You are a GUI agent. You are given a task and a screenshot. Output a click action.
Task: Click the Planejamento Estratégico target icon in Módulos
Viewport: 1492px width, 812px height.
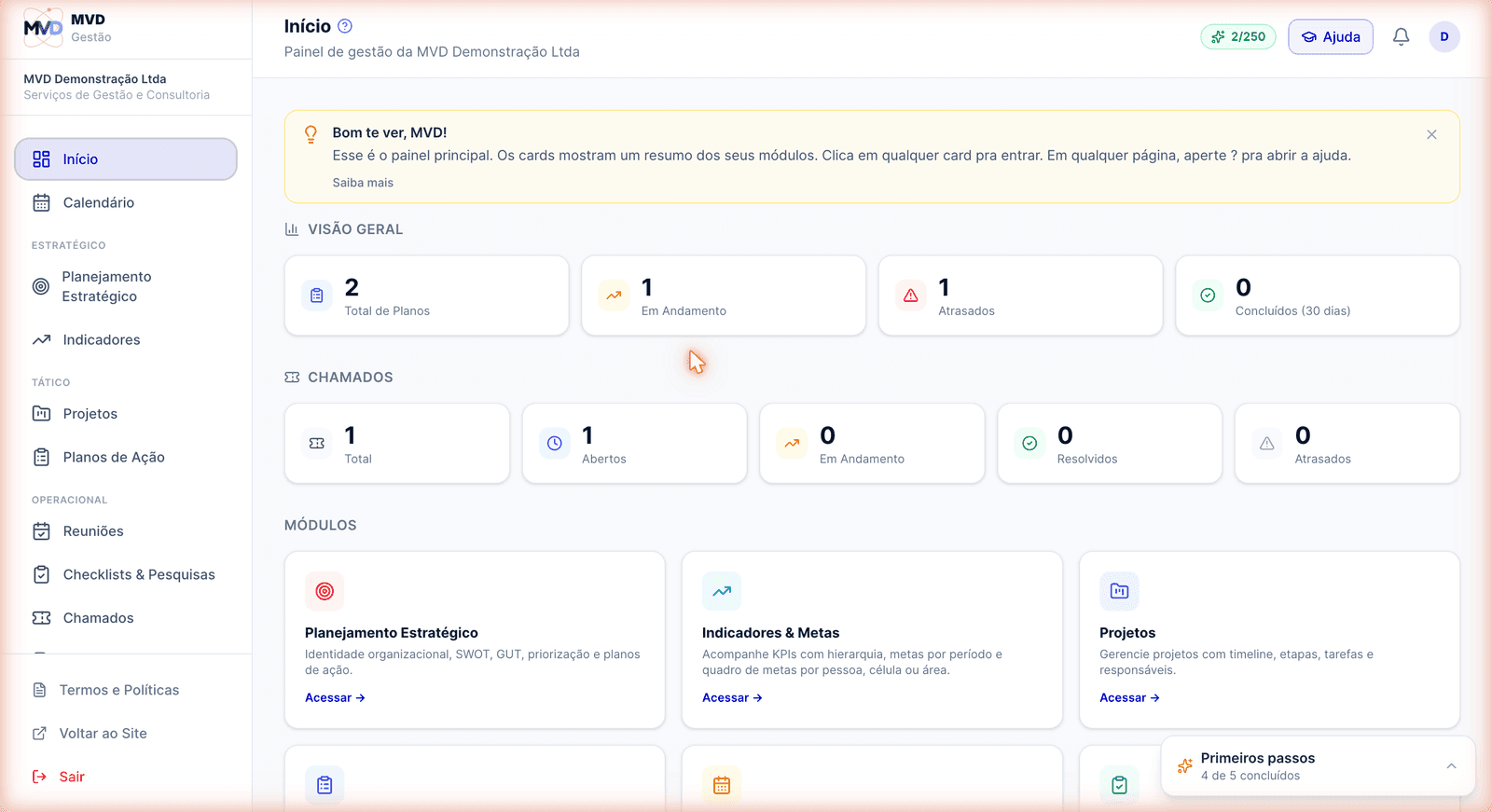pyautogui.click(x=325, y=591)
